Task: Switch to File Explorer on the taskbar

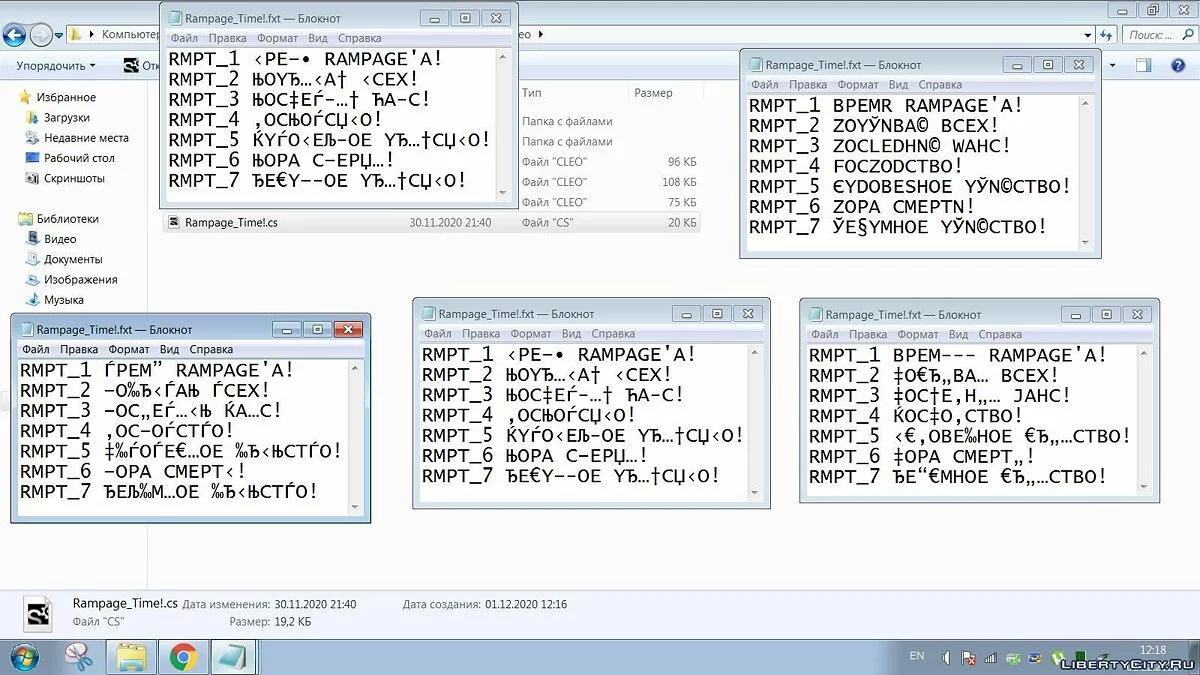Action: (x=131, y=656)
